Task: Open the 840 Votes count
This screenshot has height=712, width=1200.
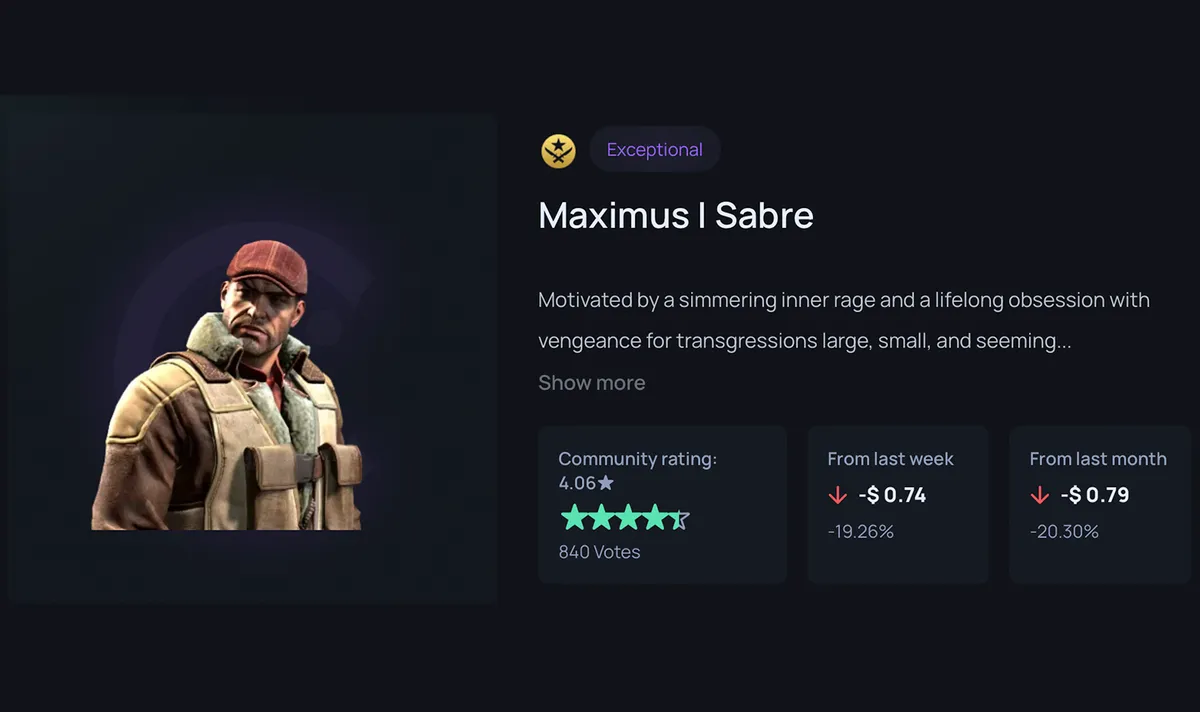Action: click(599, 552)
